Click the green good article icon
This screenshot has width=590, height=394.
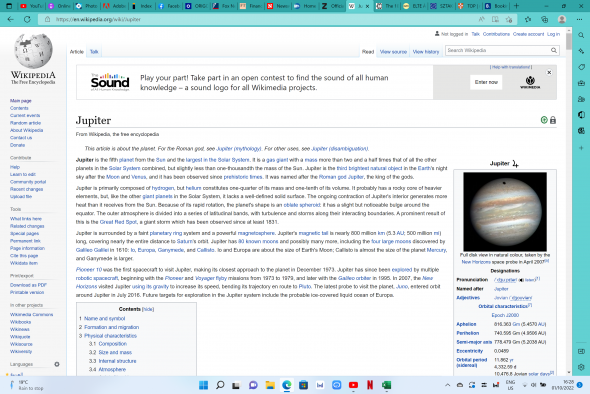point(544,120)
